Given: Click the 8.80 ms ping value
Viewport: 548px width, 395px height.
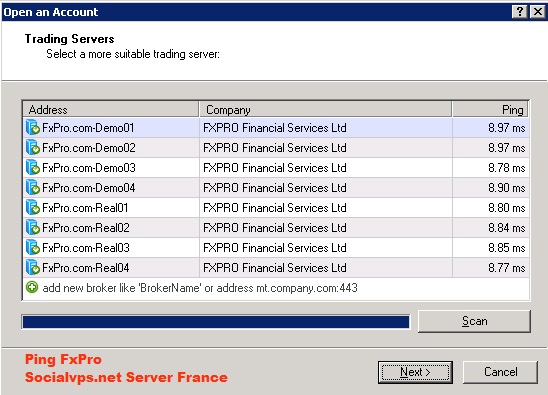Looking at the screenshot, I should pos(507,208).
